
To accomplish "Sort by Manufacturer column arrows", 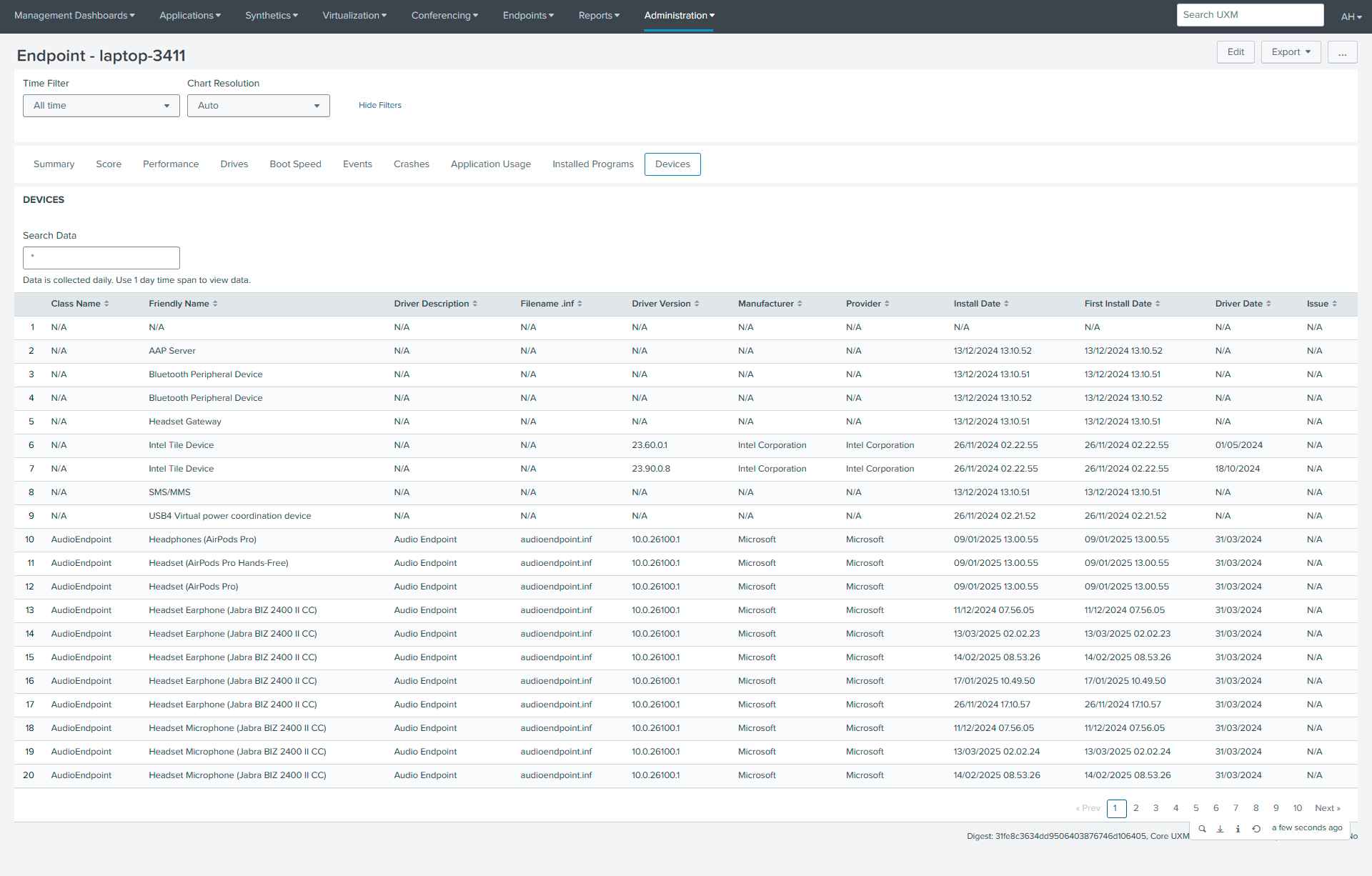I will 800,304.
